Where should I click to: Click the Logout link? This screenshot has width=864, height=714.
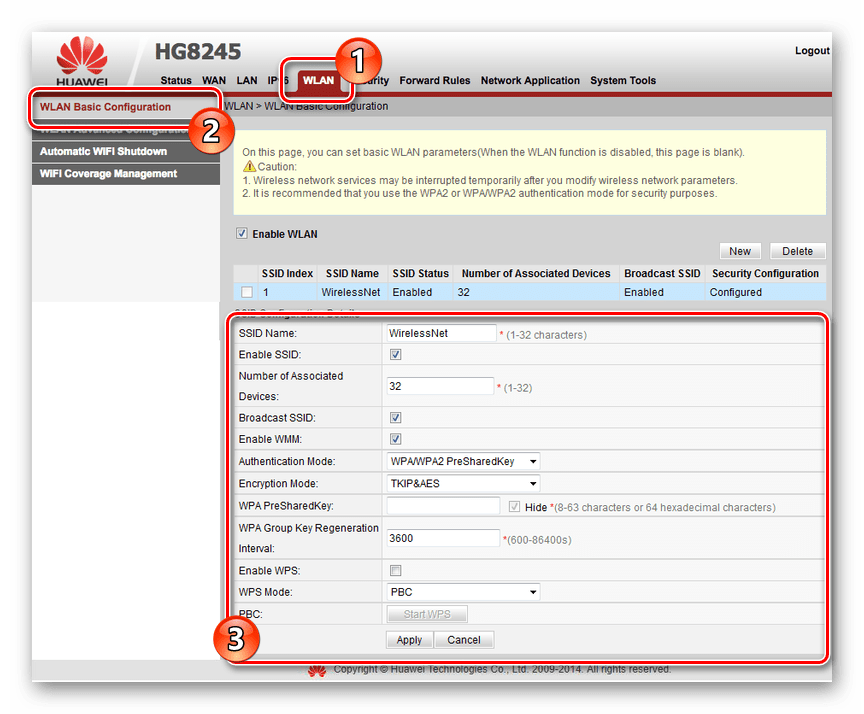[x=812, y=51]
